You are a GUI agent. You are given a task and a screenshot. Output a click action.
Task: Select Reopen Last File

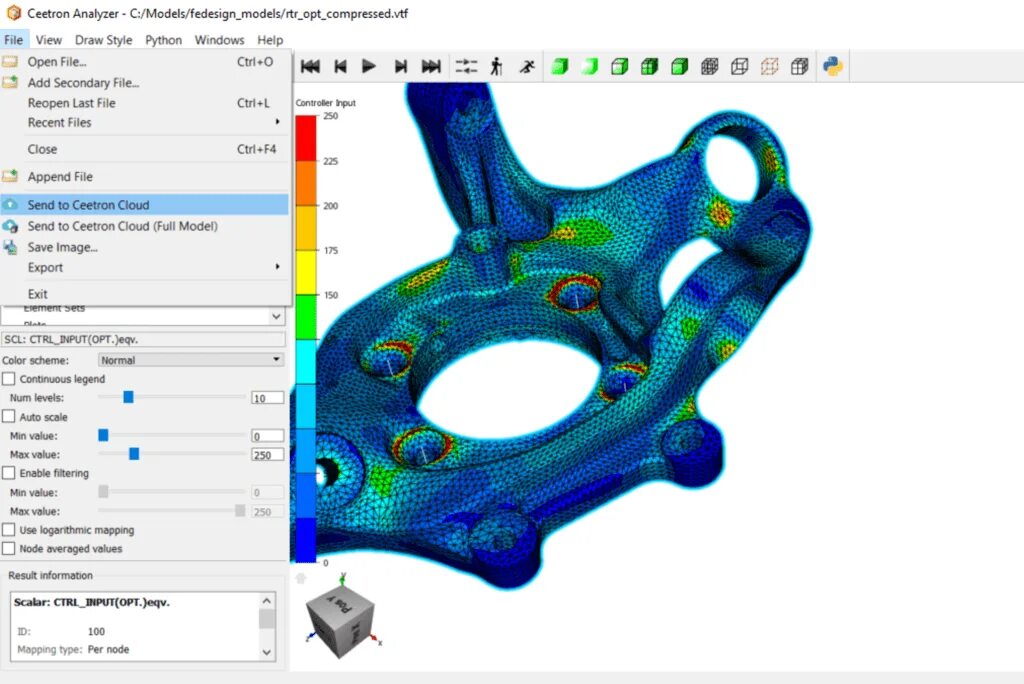tap(145, 103)
